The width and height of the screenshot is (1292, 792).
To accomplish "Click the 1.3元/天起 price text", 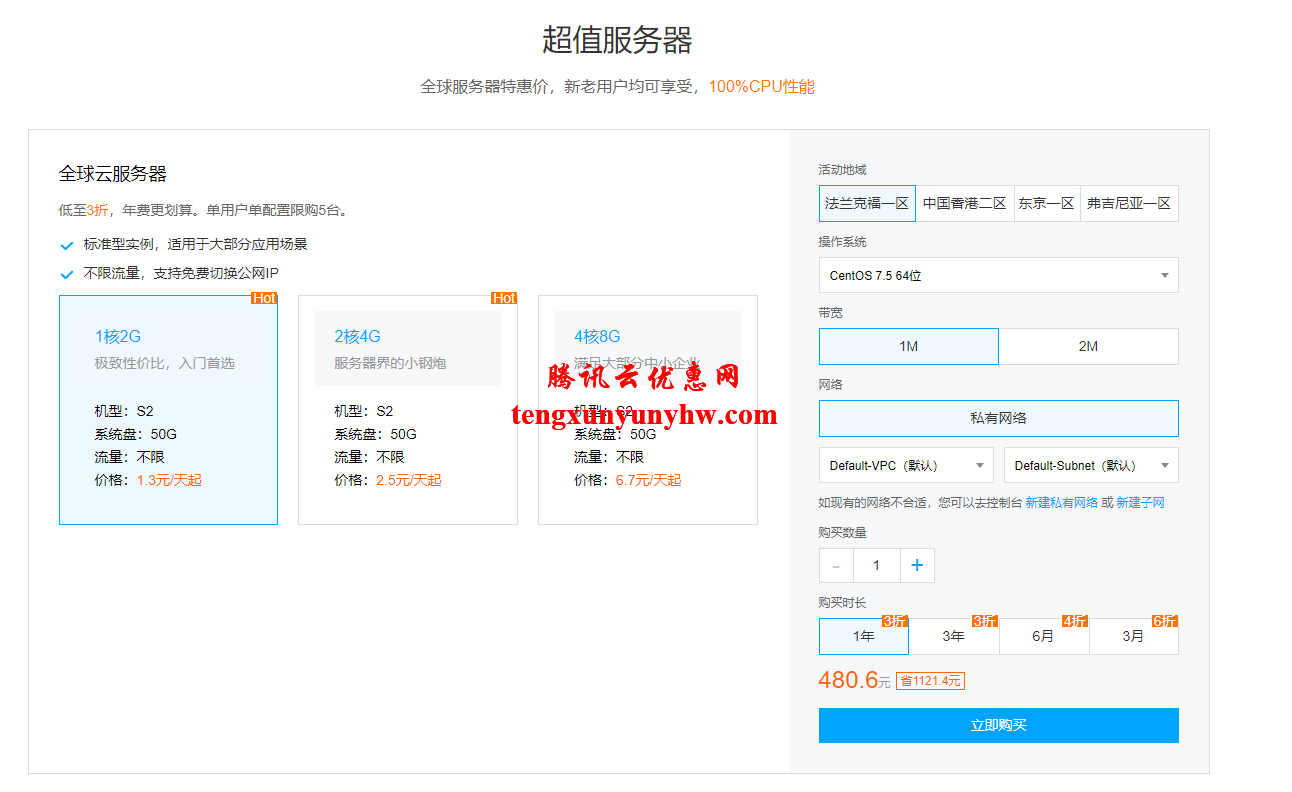I will coord(169,480).
